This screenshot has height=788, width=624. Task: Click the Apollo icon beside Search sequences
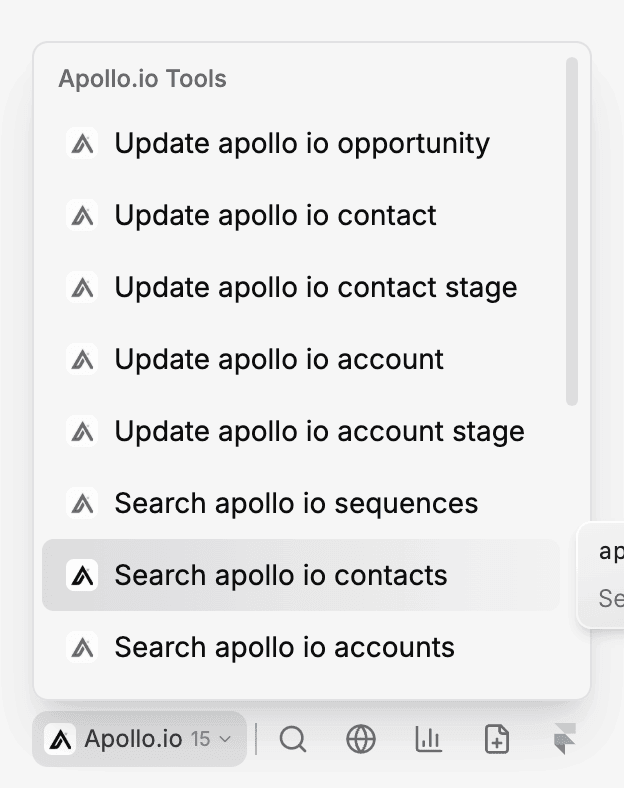point(82,503)
